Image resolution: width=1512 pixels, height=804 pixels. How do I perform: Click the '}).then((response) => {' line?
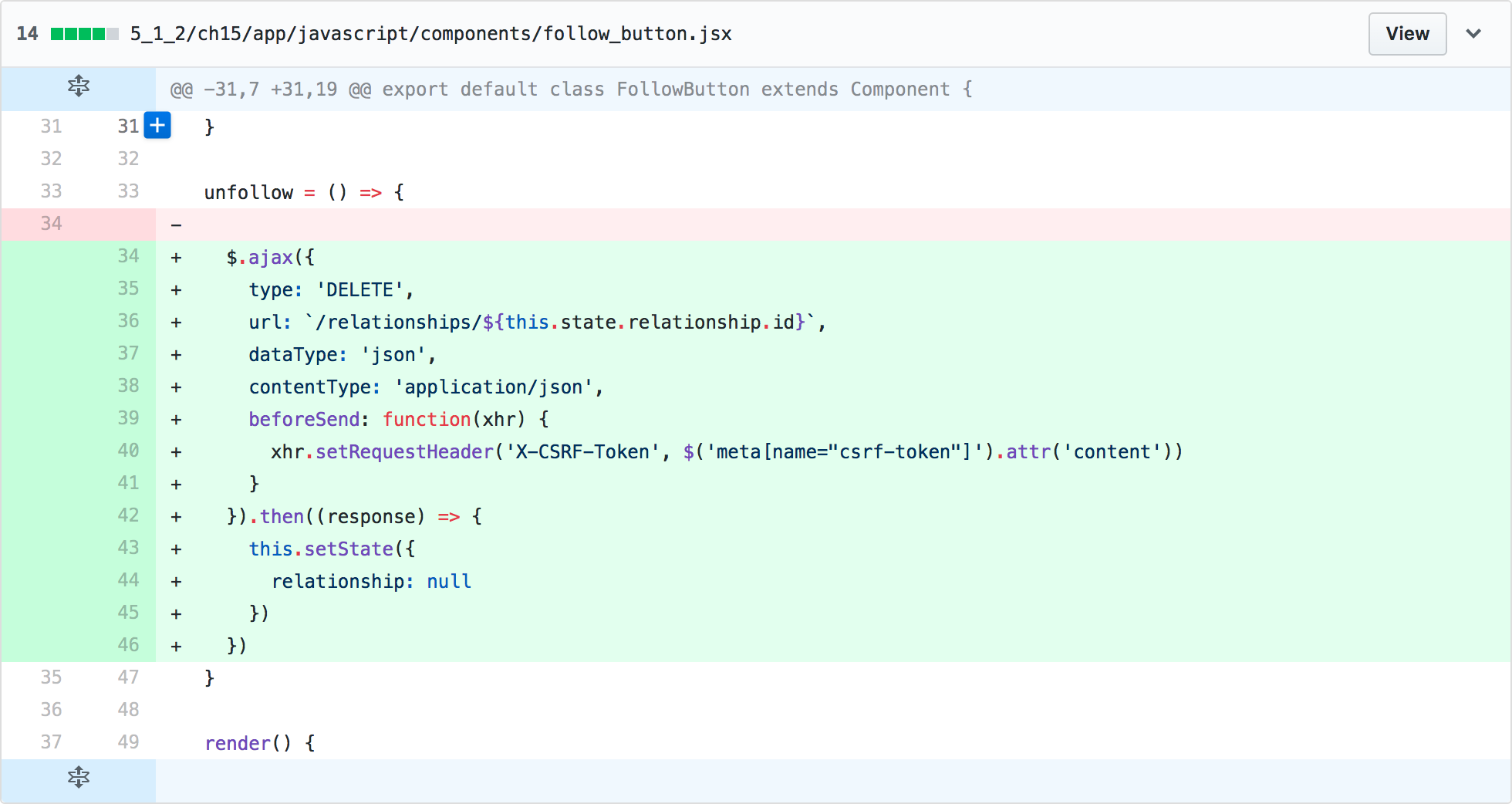click(x=354, y=516)
